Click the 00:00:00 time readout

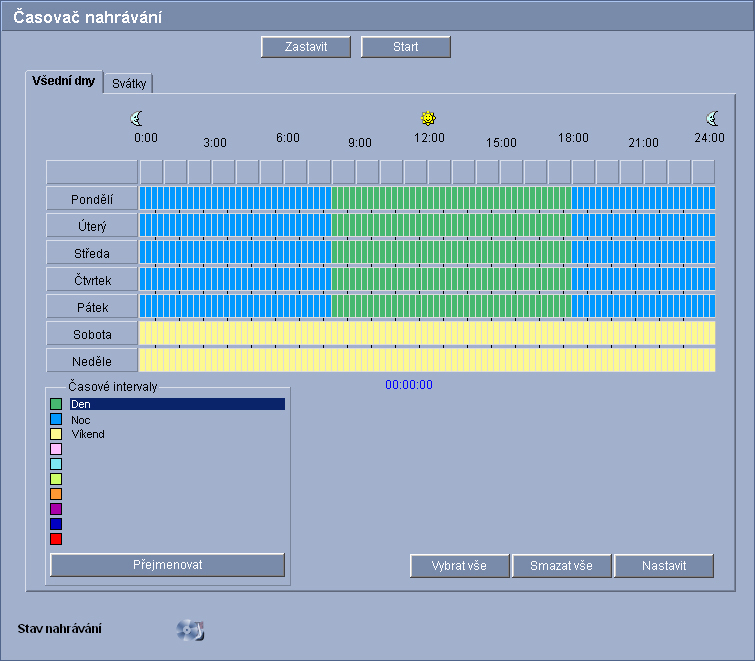pos(409,385)
